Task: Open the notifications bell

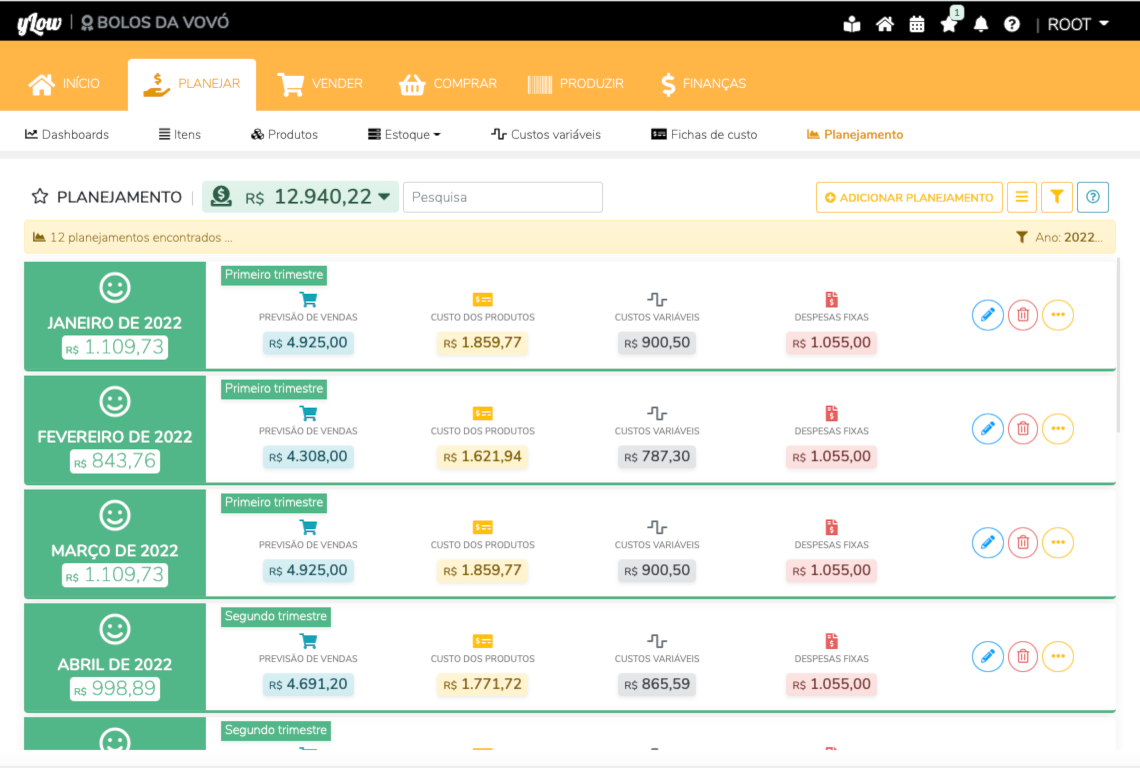Action: coord(980,24)
